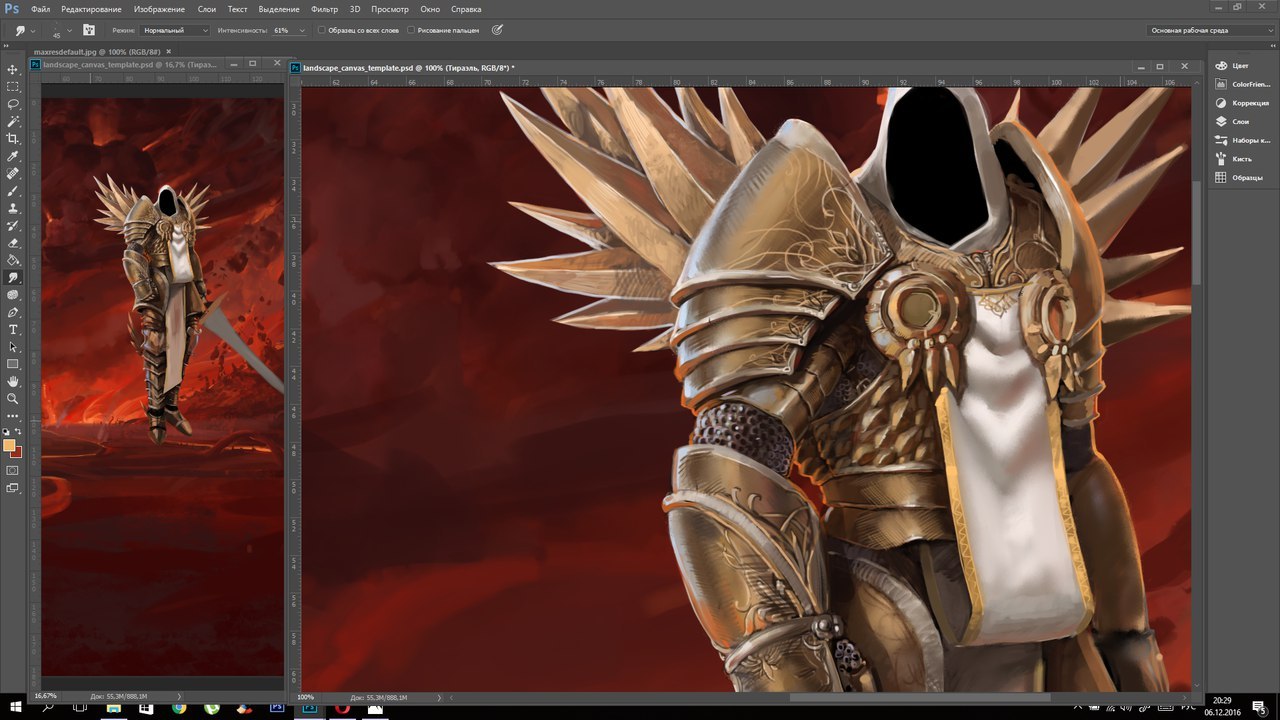Image resolution: width=1280 pixels, height=720 pixels.
Task: Open the Коррекция panel
Action: pos(1242,103)
